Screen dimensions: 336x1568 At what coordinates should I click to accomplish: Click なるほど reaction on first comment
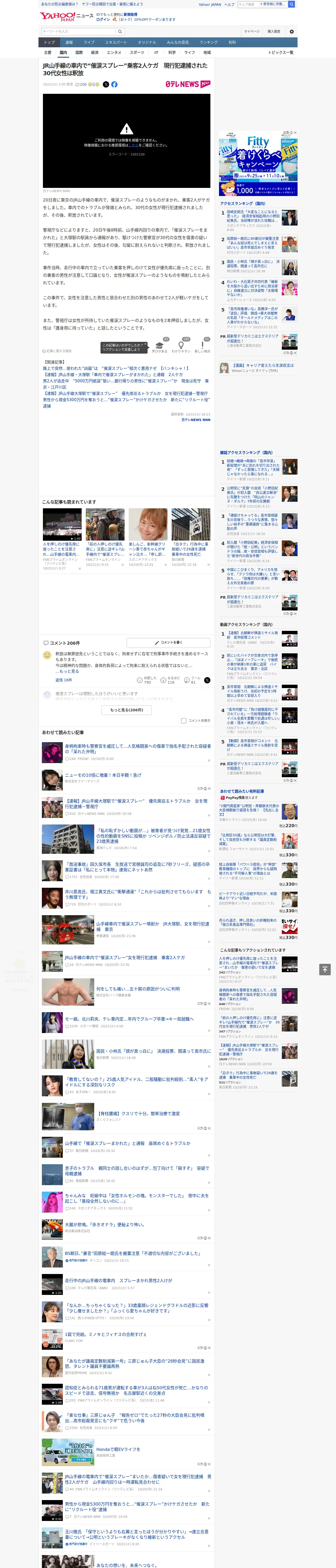coord(171,680)
